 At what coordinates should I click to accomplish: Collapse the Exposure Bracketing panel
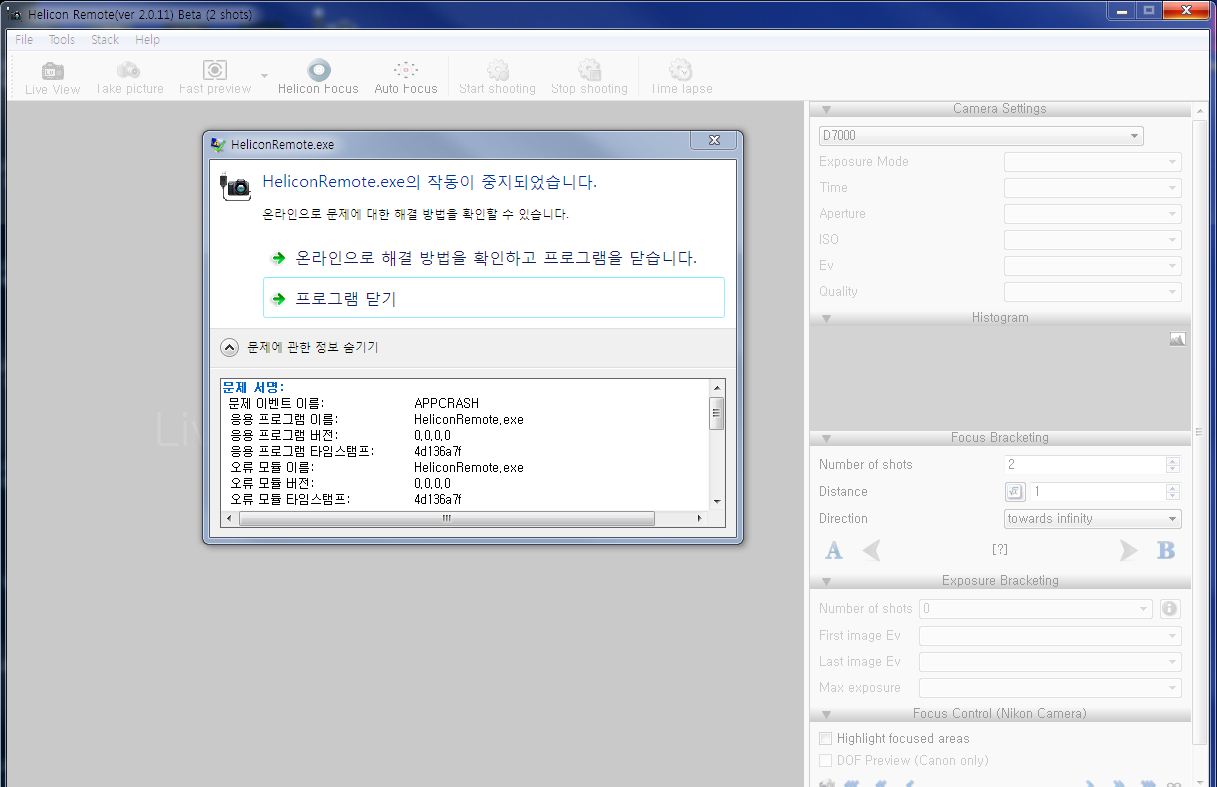click(x=827, y=581)
